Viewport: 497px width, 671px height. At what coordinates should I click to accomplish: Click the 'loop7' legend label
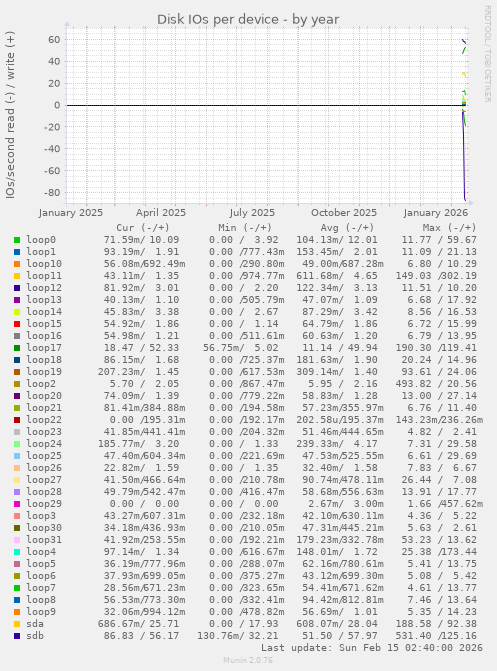point(41,588)
